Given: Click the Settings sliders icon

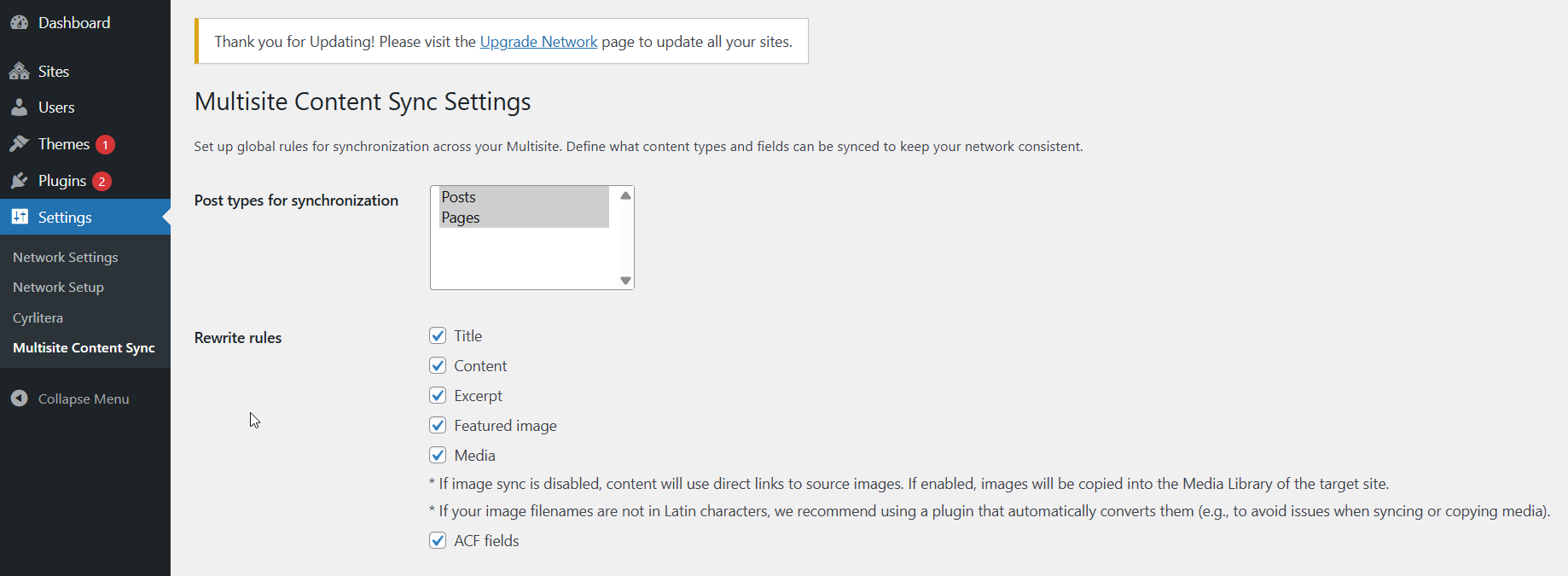Looking at the screenshot, I should [x=20, y=217].
